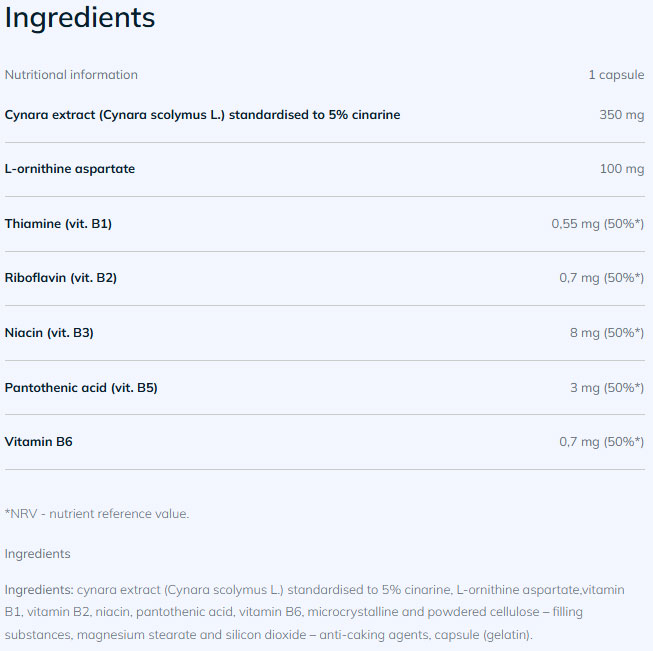Image resolution: width=653 pixels, height=651 pixels.
Task: Click the large Ingredients page heading
Action: pos(80,18)
